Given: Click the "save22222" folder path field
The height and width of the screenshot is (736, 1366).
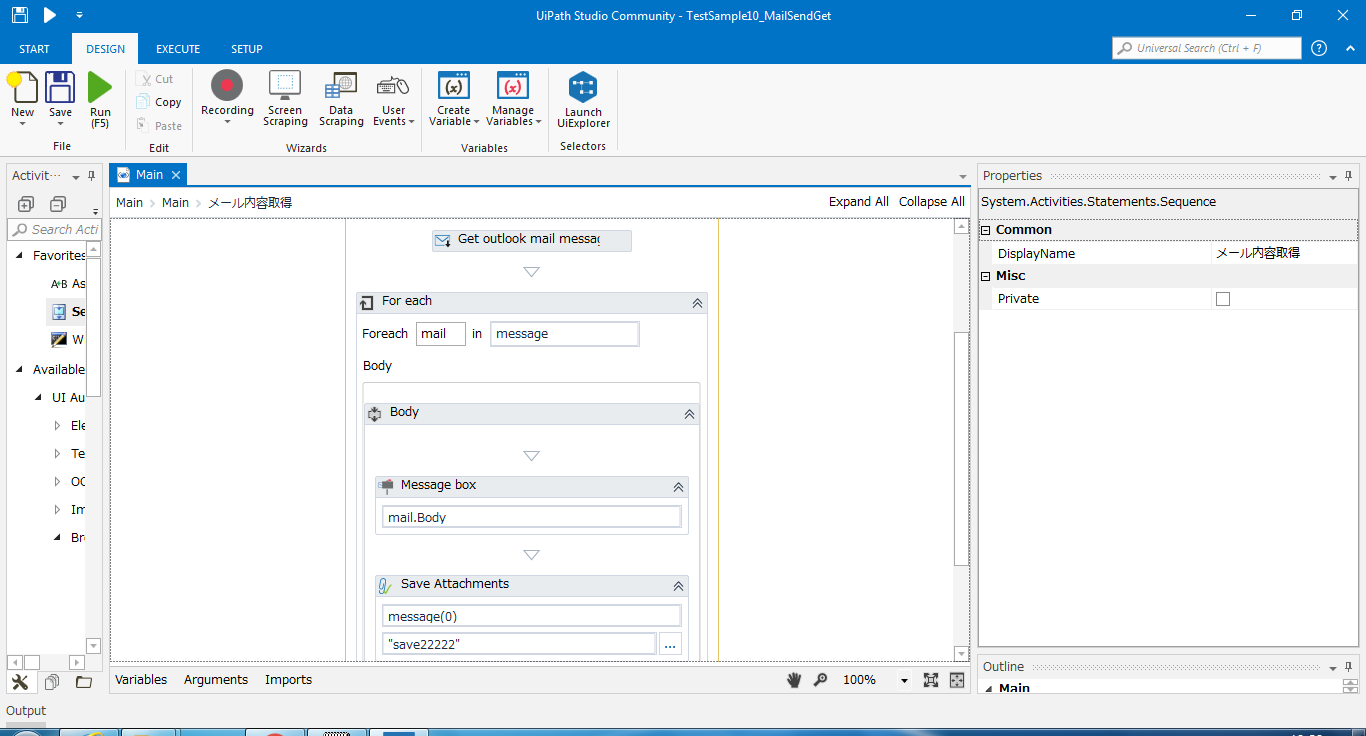Looking at the screenshot, I should pyautogui.click(x=519, y=644).
